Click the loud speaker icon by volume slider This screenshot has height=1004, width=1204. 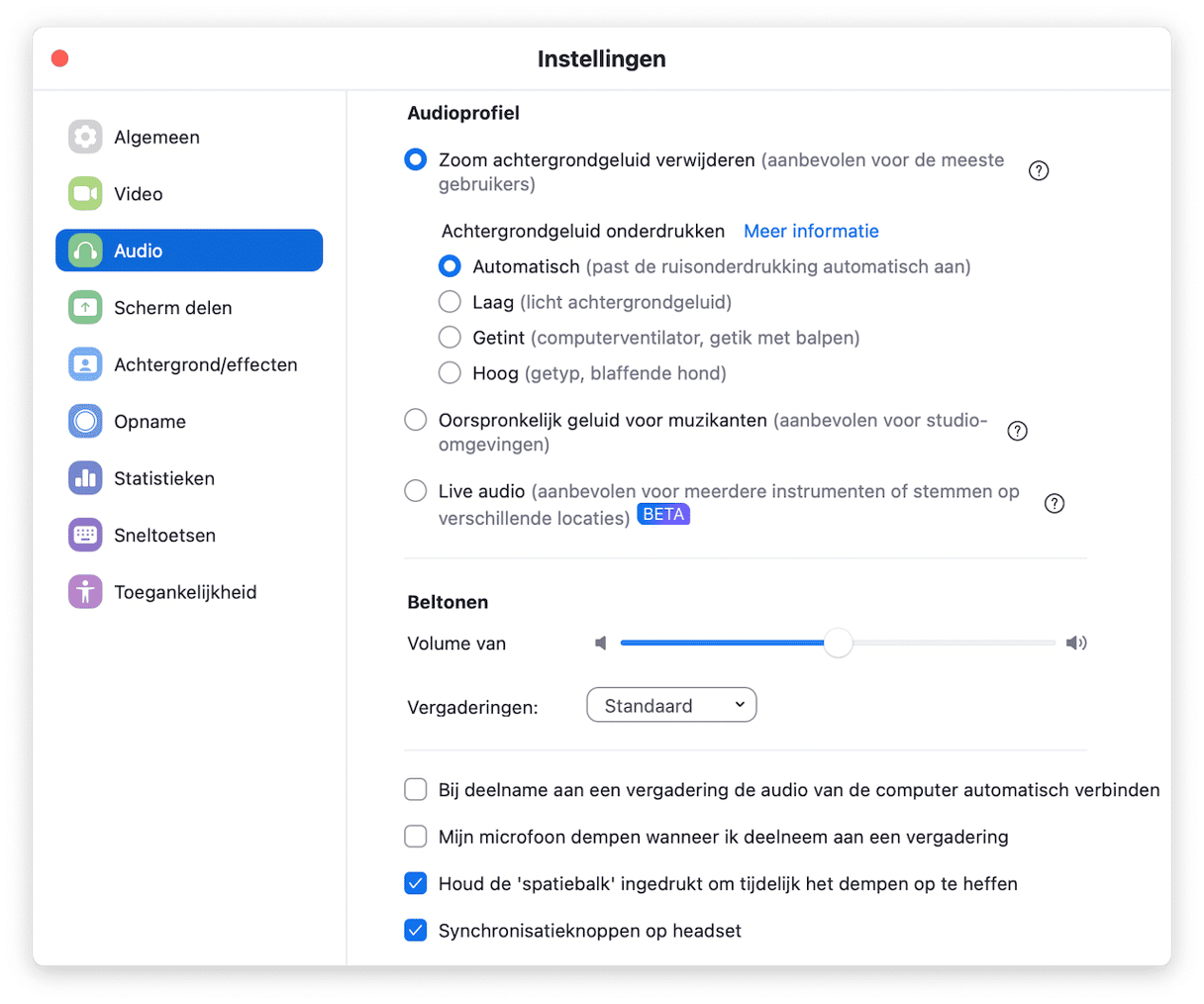[1076, 643]
